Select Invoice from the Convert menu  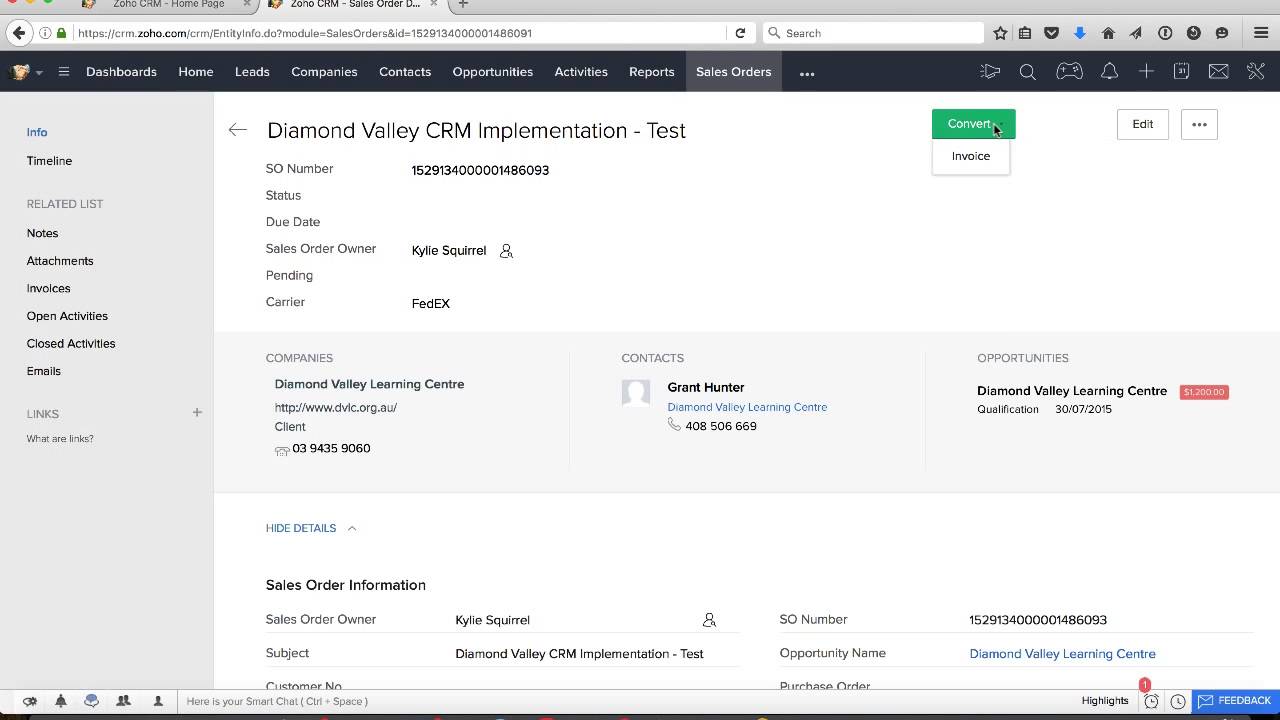point(971,156)
